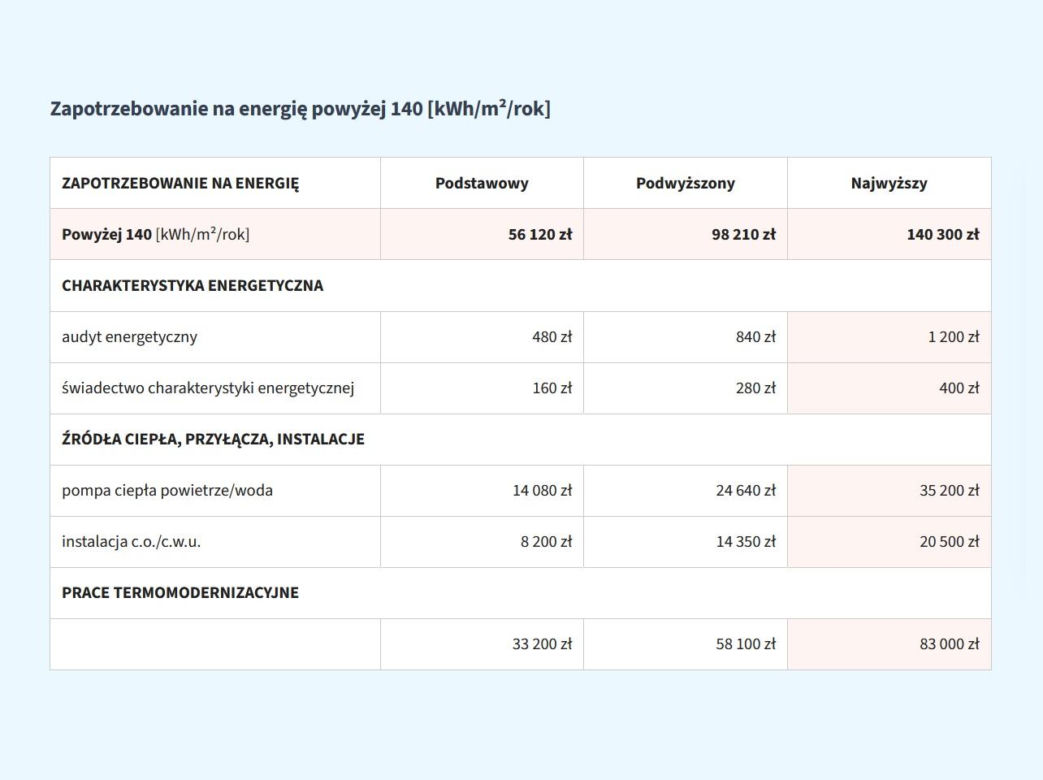The image size is (1043, 780).
Task: Click the Najwyższy column header
Action: coord(889,183)
